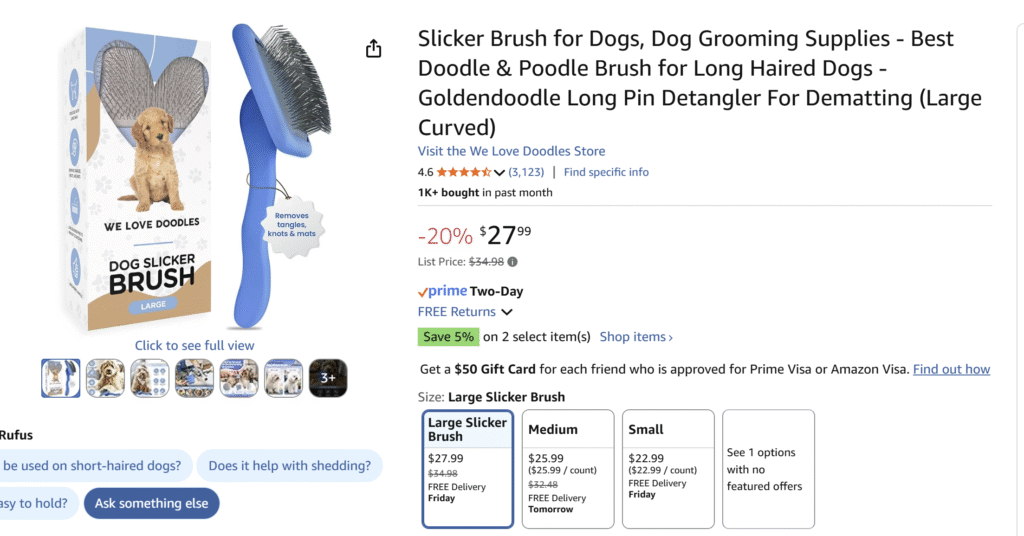The width and height of the screenshot is (1024, 536).
Task: Select the Large Slicker Brush size option
Action: pyautogui.click(x=468, y=468)
